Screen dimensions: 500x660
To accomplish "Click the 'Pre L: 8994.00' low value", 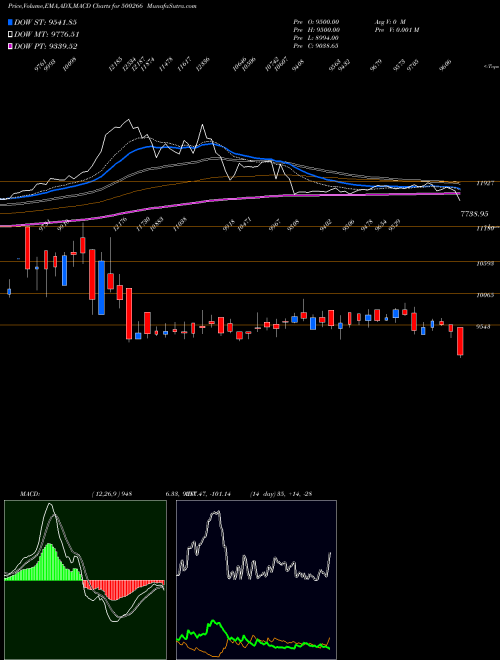I will point(316,38).
